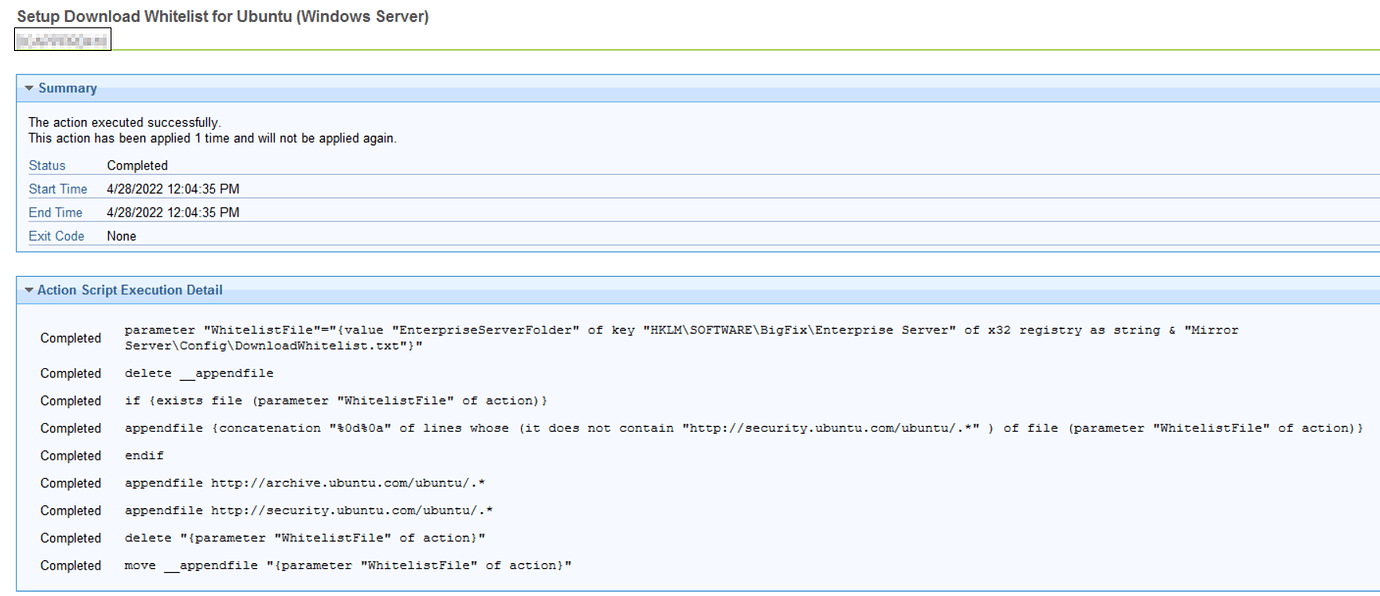Click Completed status beside 'delete "{parameter' line
The width and height of the screenshot is (1380, 596).
pyautogui.click(x=71, y=539)
